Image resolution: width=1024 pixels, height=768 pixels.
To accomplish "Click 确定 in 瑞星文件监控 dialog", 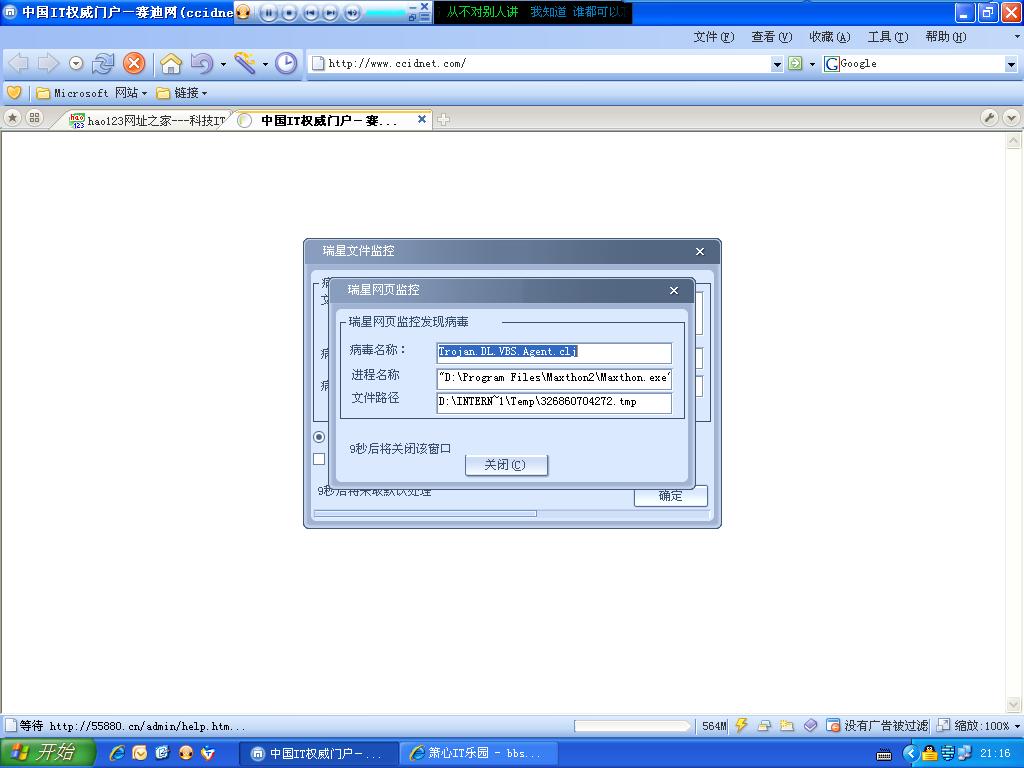I will [x=671, y=495].
